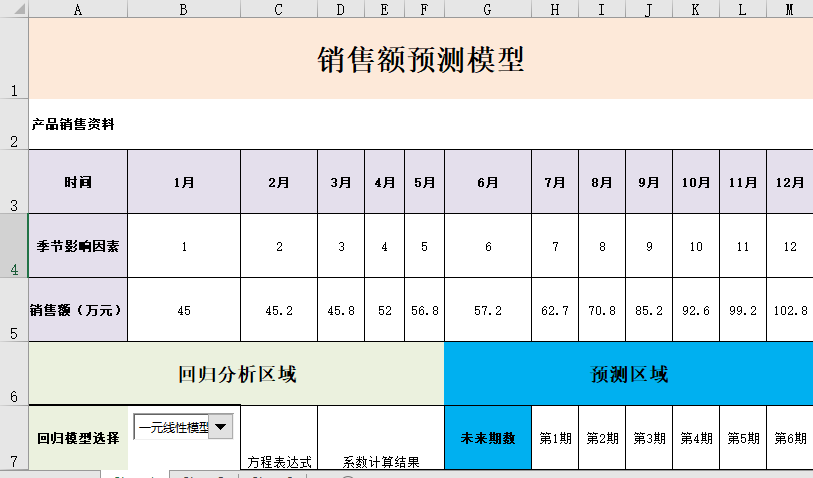Click the 回归分析区域 header cell

236,374
